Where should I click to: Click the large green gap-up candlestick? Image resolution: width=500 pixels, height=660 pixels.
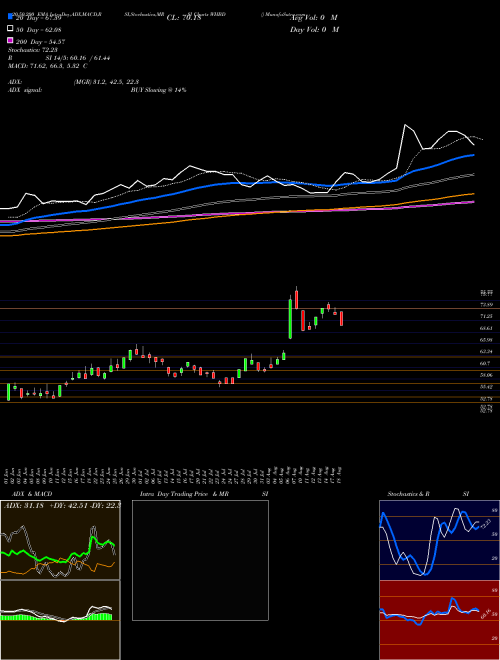290,318
